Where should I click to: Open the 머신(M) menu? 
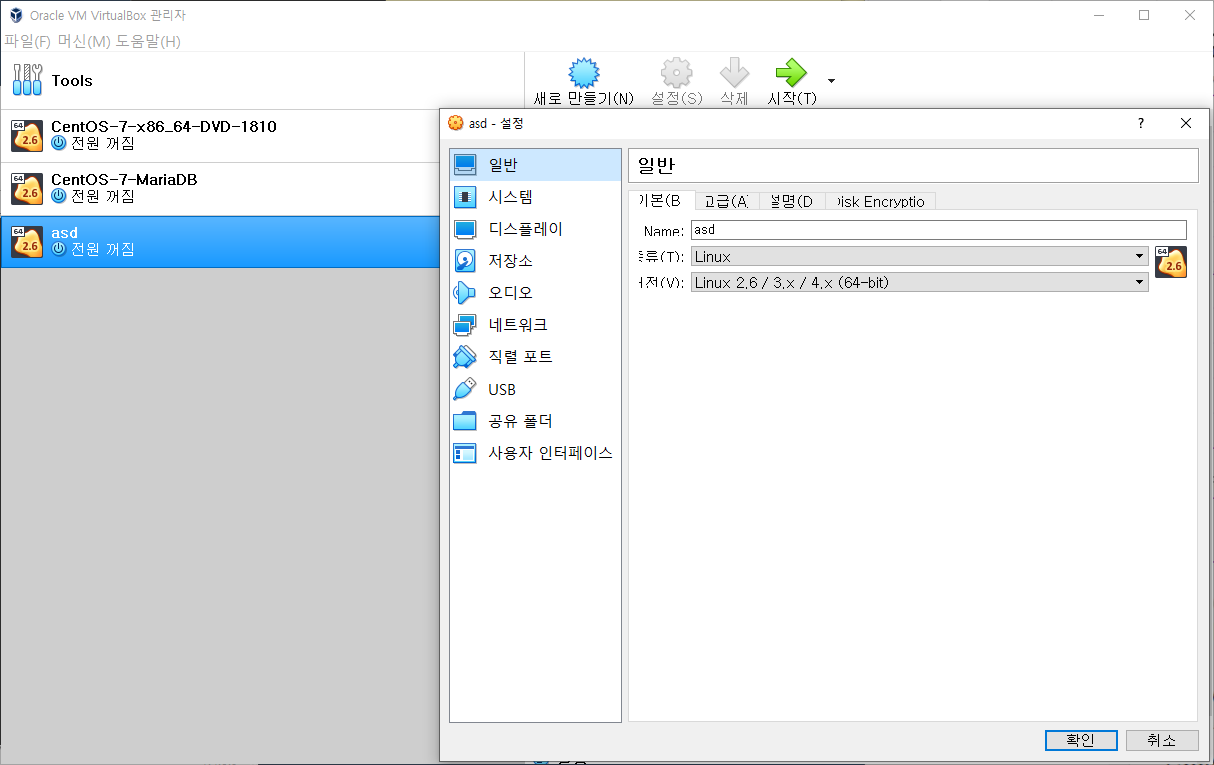click(x=84, y=41)
